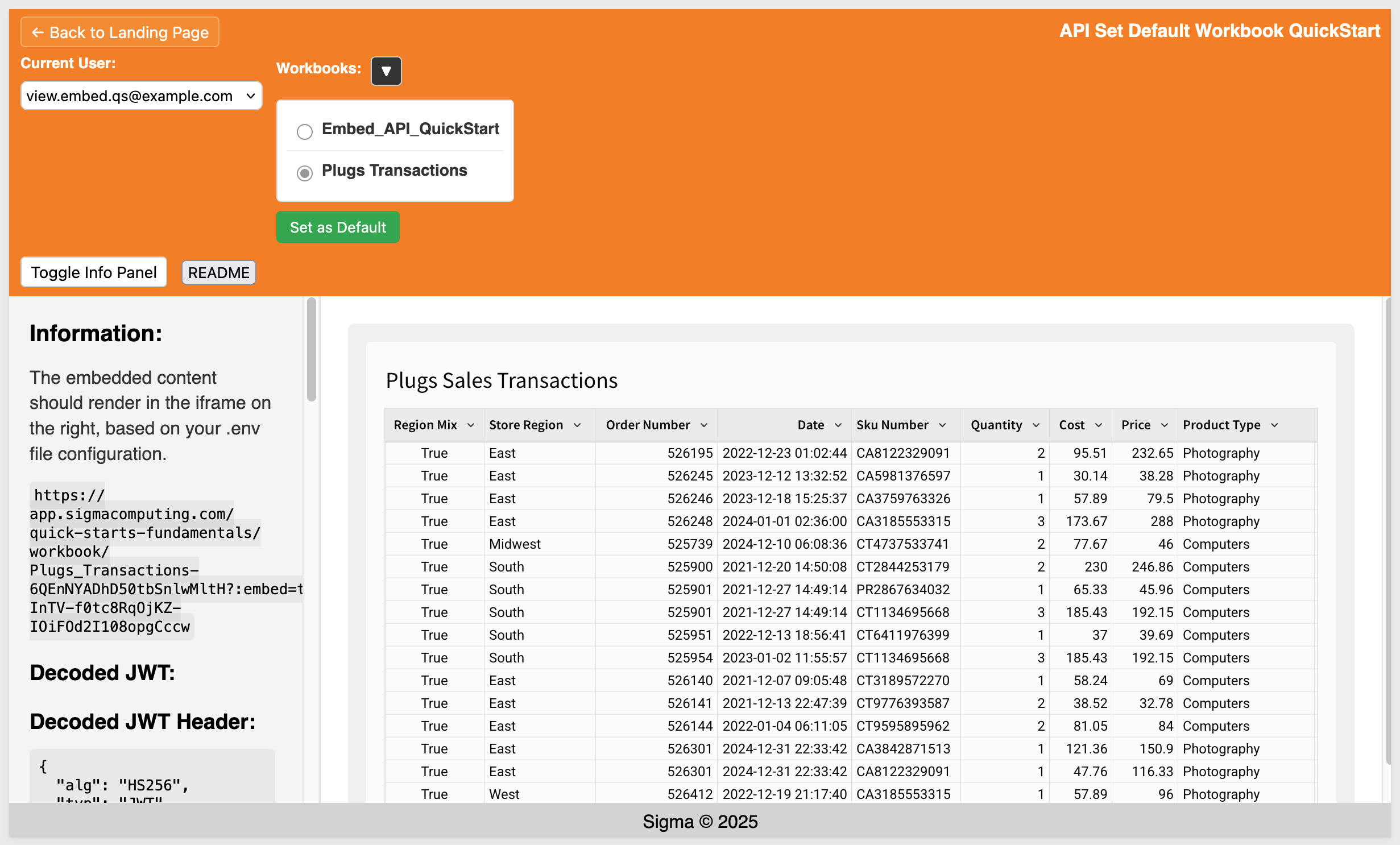Image resolution: width=1400 pixels, height=845 pixels.
Task: Click the API Set Default Workbook QuickStart title
Action: 1220,31
